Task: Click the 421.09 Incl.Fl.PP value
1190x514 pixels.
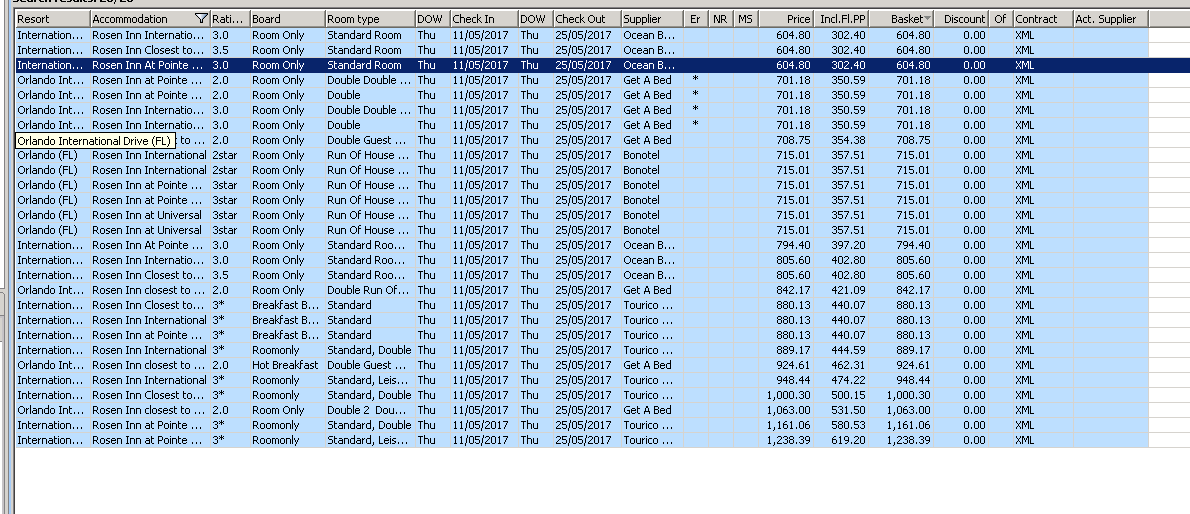Action: pyautogui.click(x=848, y=290)
